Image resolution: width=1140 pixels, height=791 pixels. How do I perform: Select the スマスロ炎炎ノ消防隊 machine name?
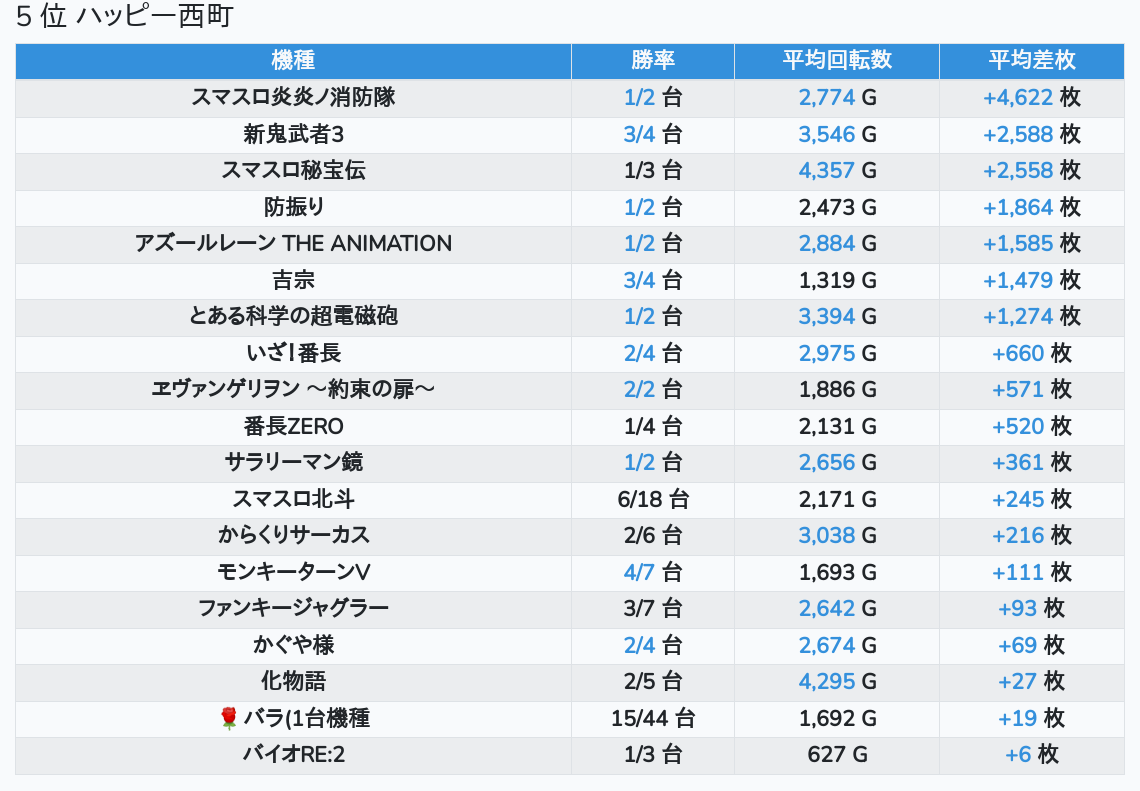point(293,97)
